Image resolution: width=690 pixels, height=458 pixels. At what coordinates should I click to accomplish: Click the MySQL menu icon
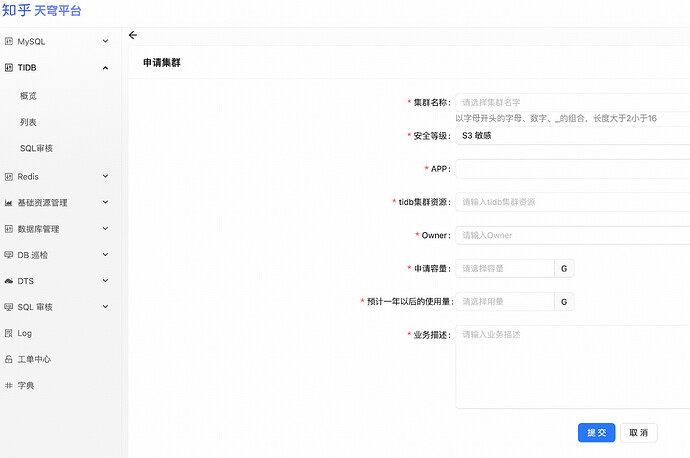[x=8, y=41]
